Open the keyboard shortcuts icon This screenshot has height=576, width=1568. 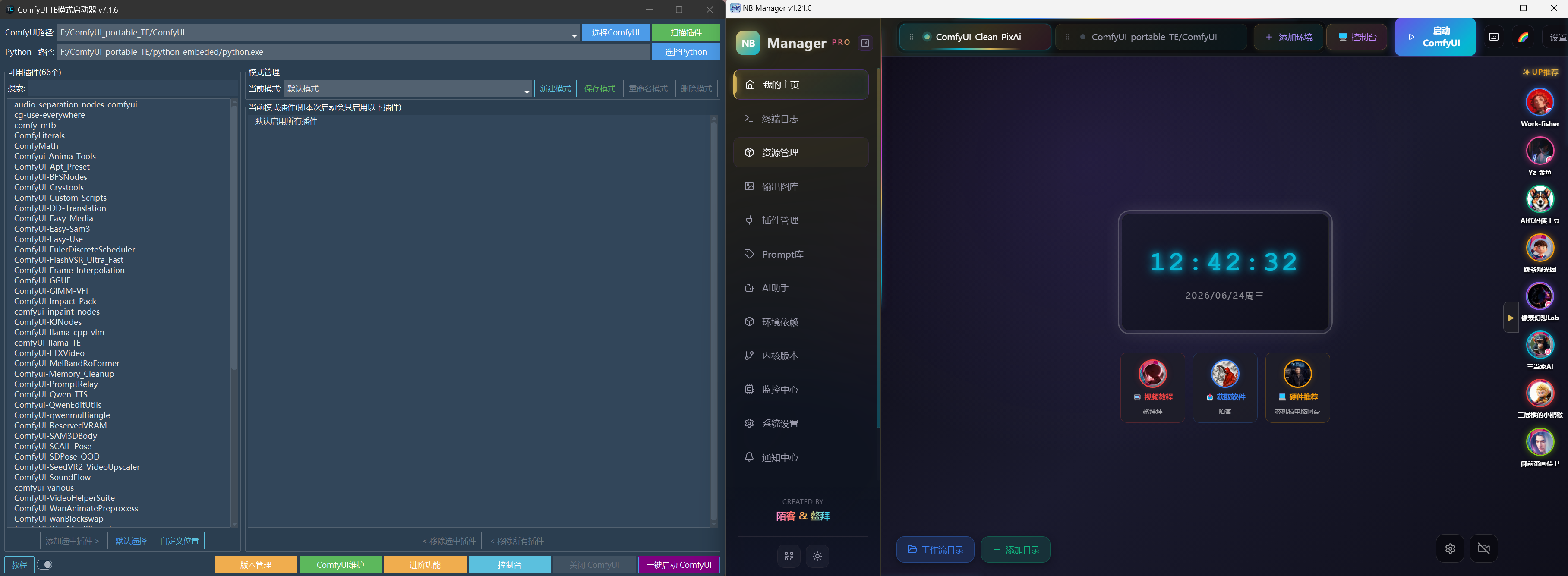(x=1493, y=37)
